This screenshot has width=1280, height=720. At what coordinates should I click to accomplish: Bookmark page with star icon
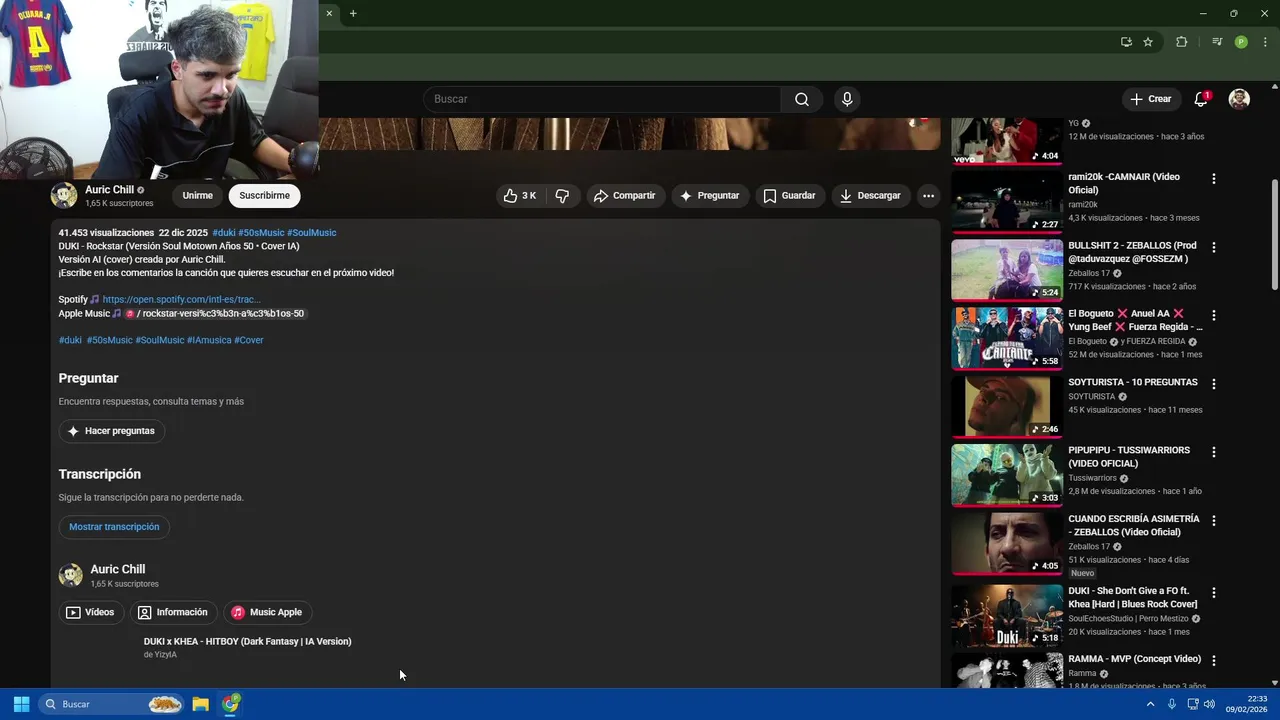(1148, 42)
